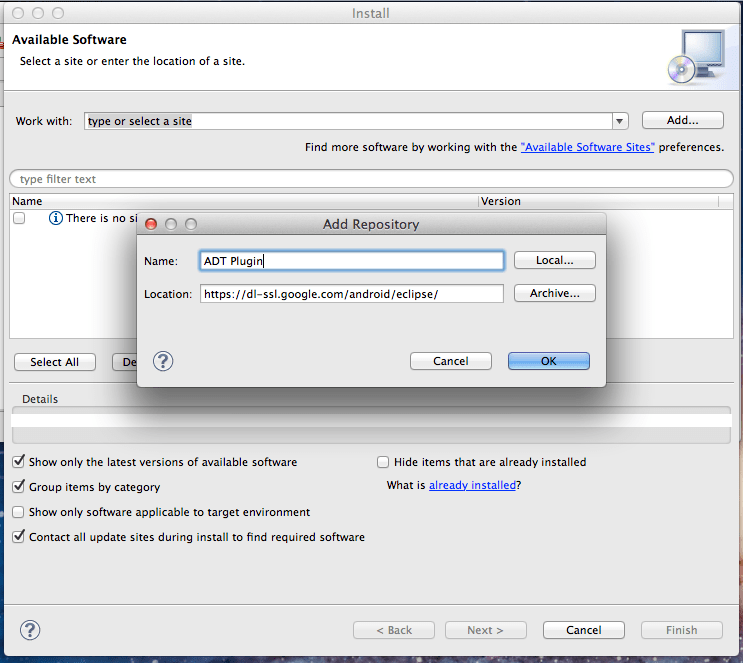Click the repository Location text field
This screenshot has height=663, width=743.
pyautogui.click(x=351, y=294)
